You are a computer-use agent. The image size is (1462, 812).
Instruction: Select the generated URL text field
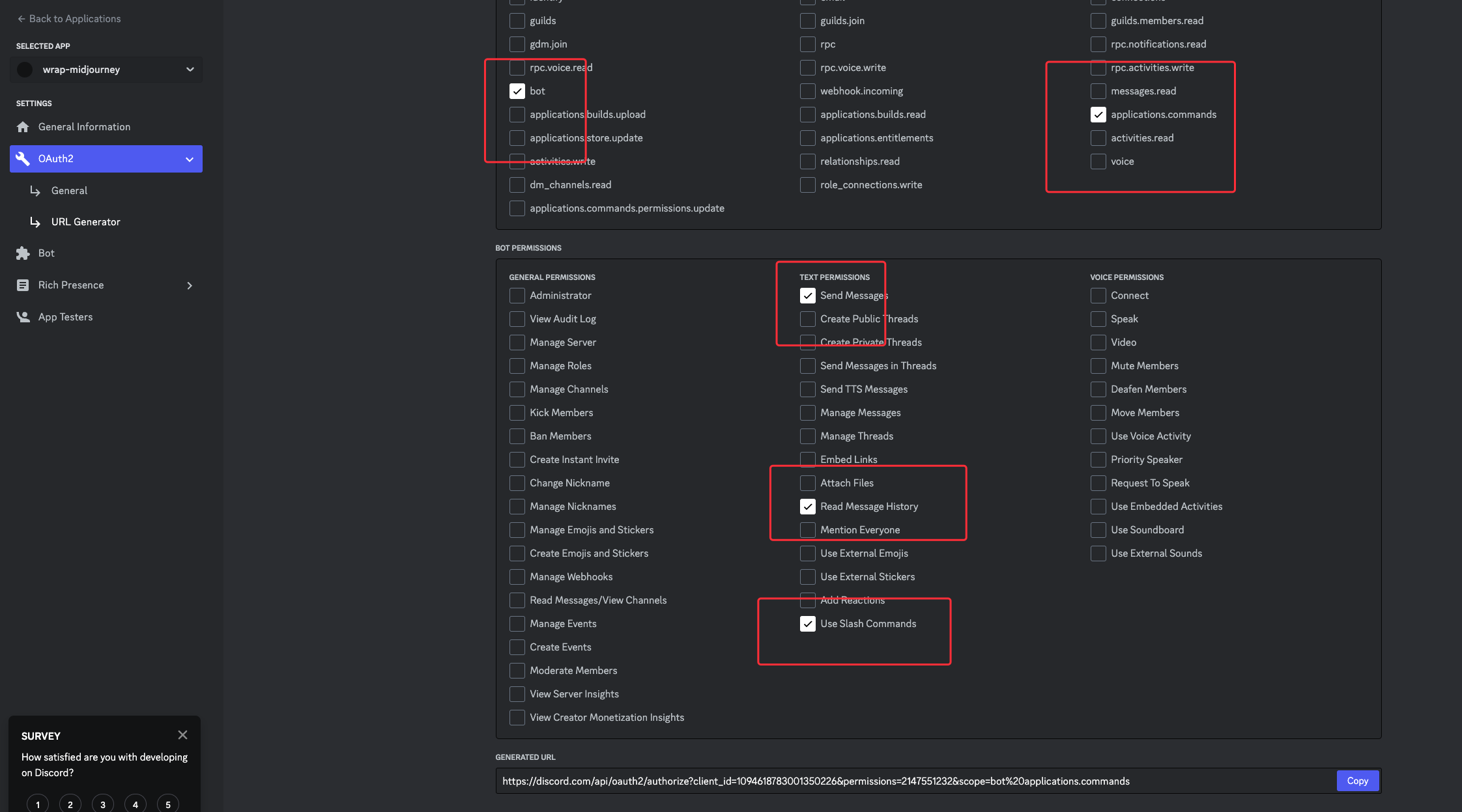click(x=847, y=781)
